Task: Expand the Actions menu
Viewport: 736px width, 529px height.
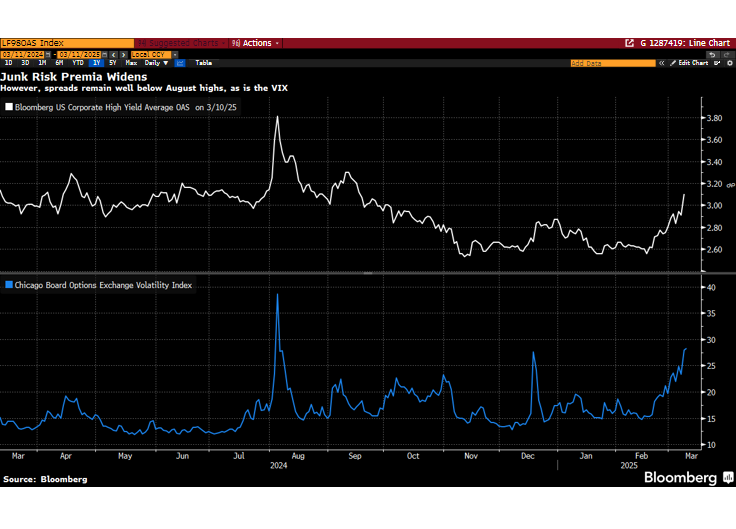Action: click(255, 43)
